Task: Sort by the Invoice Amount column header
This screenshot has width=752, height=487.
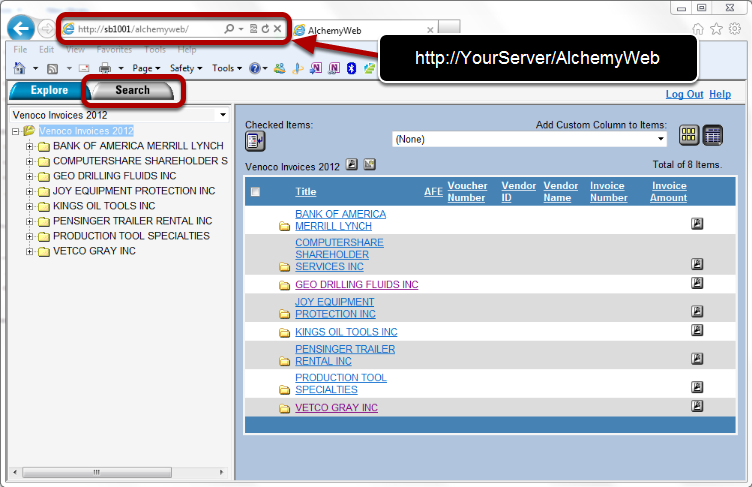Action: 669,191
